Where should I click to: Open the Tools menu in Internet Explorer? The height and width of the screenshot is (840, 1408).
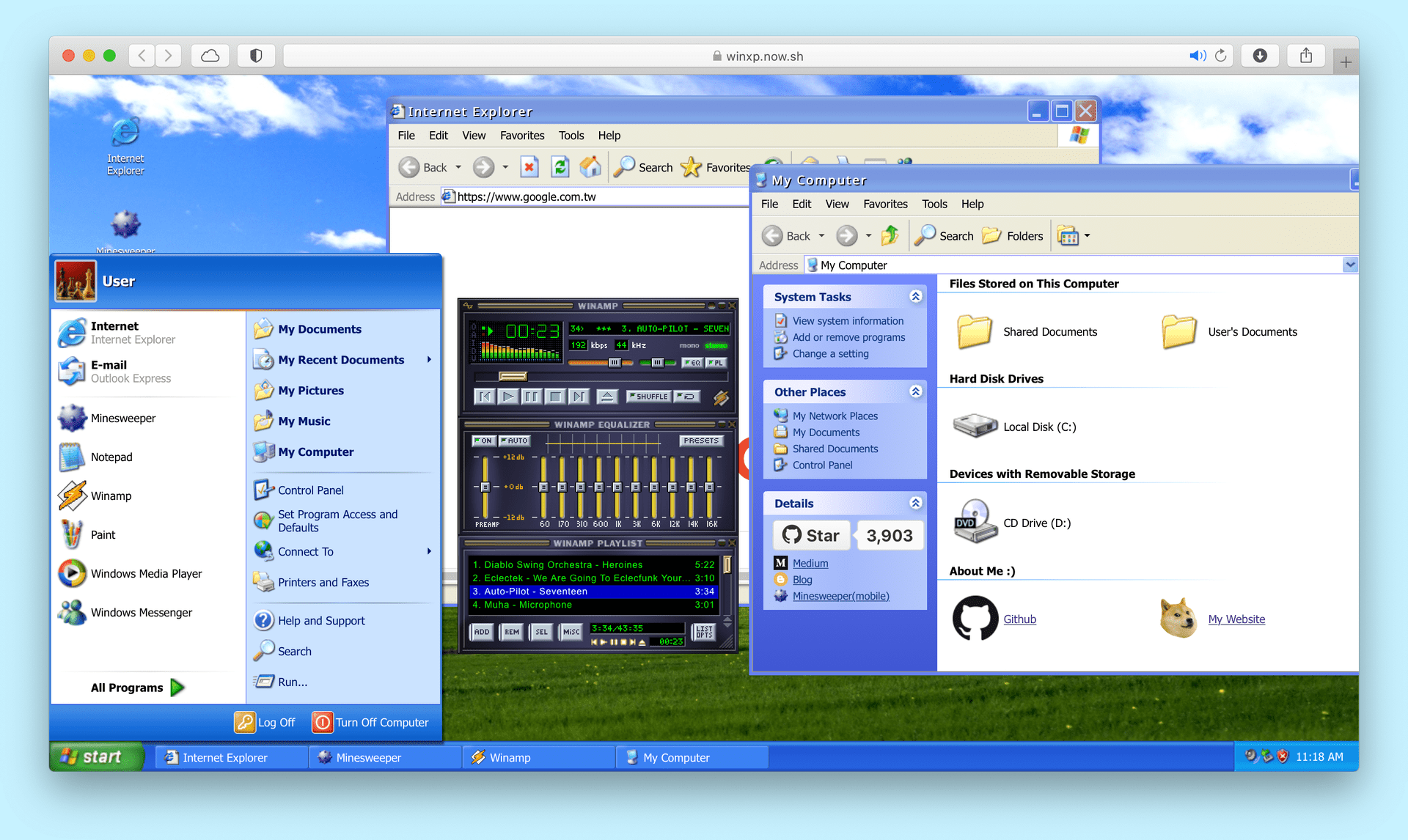pos(571,136)
